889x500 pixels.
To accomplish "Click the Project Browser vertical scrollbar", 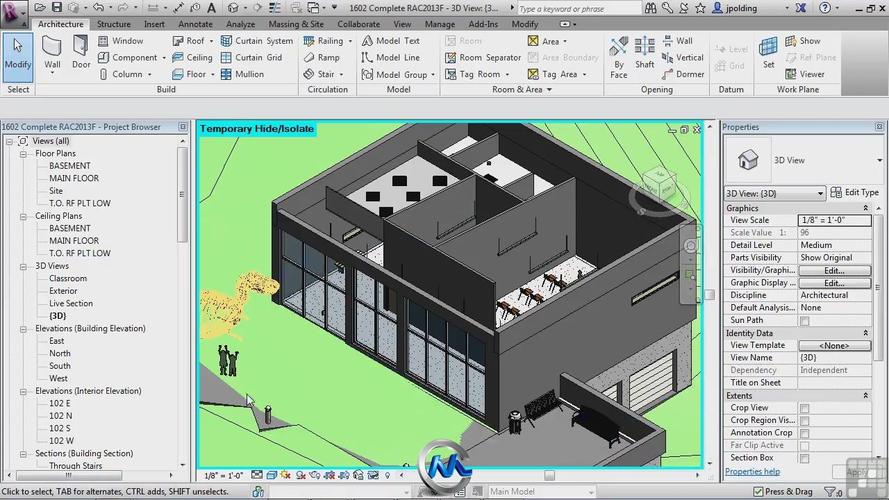I will click(x=183, y=194).
